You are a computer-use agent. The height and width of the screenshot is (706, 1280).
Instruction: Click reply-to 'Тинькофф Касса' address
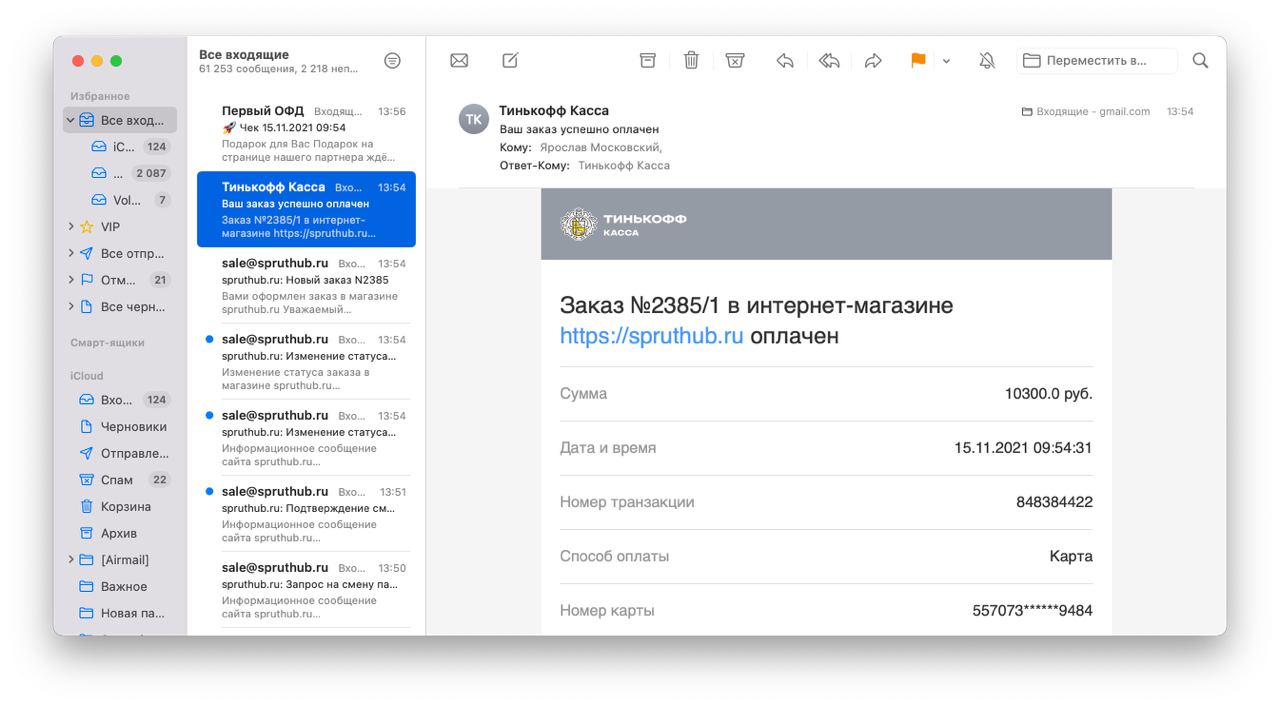(x=624, y=165)
